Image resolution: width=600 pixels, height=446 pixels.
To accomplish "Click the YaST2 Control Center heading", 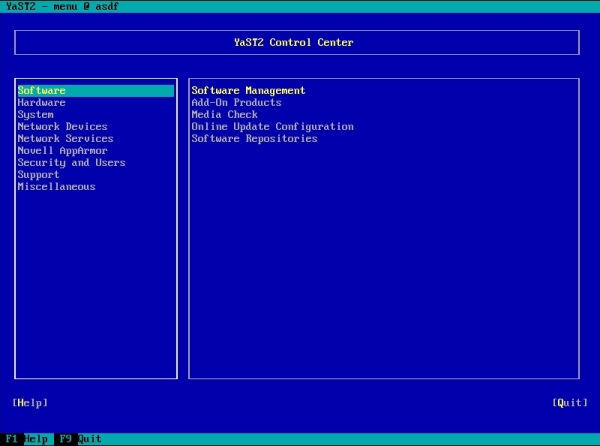I will (x=294, y=42).
